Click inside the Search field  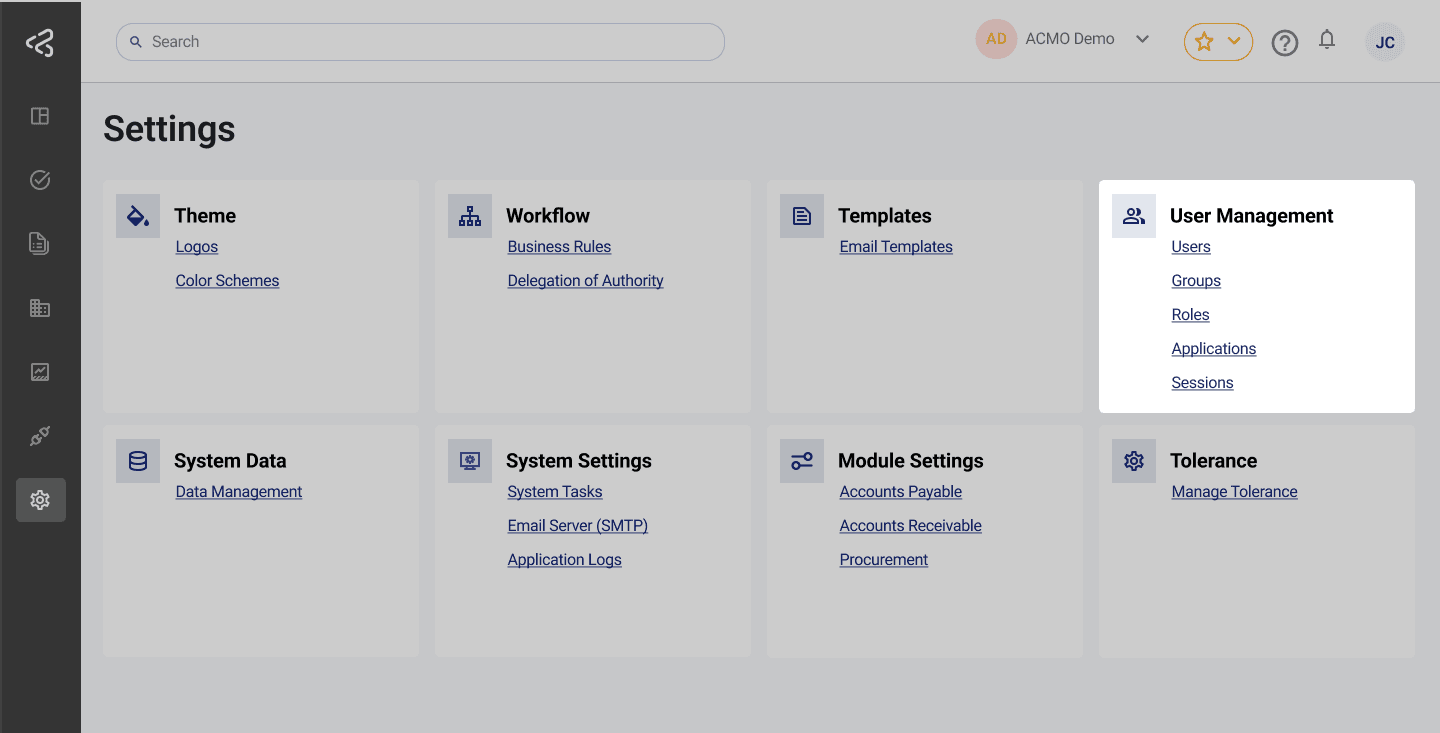(420, 42)
